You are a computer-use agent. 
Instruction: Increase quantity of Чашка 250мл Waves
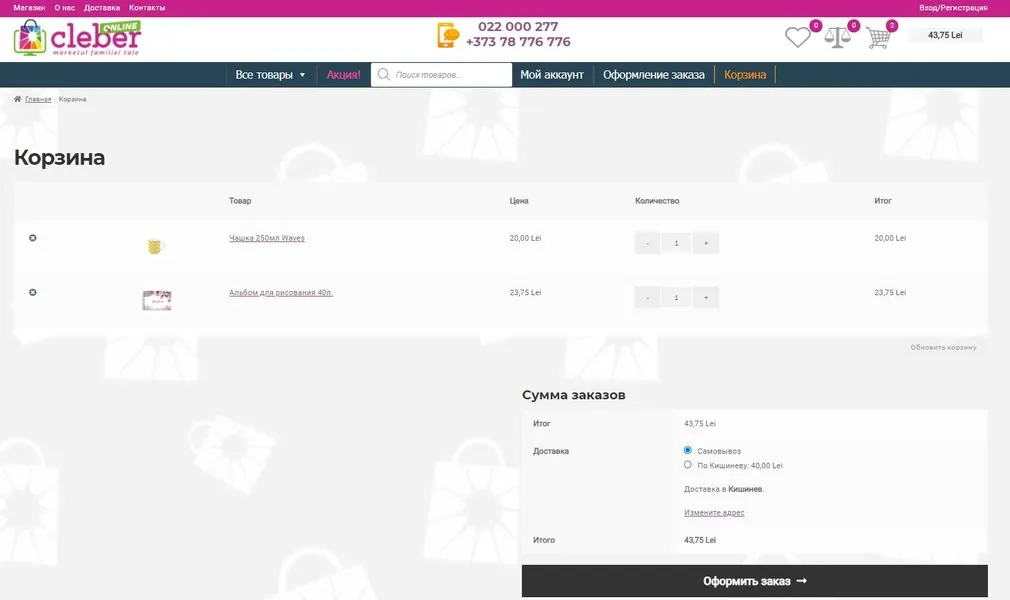706,243
